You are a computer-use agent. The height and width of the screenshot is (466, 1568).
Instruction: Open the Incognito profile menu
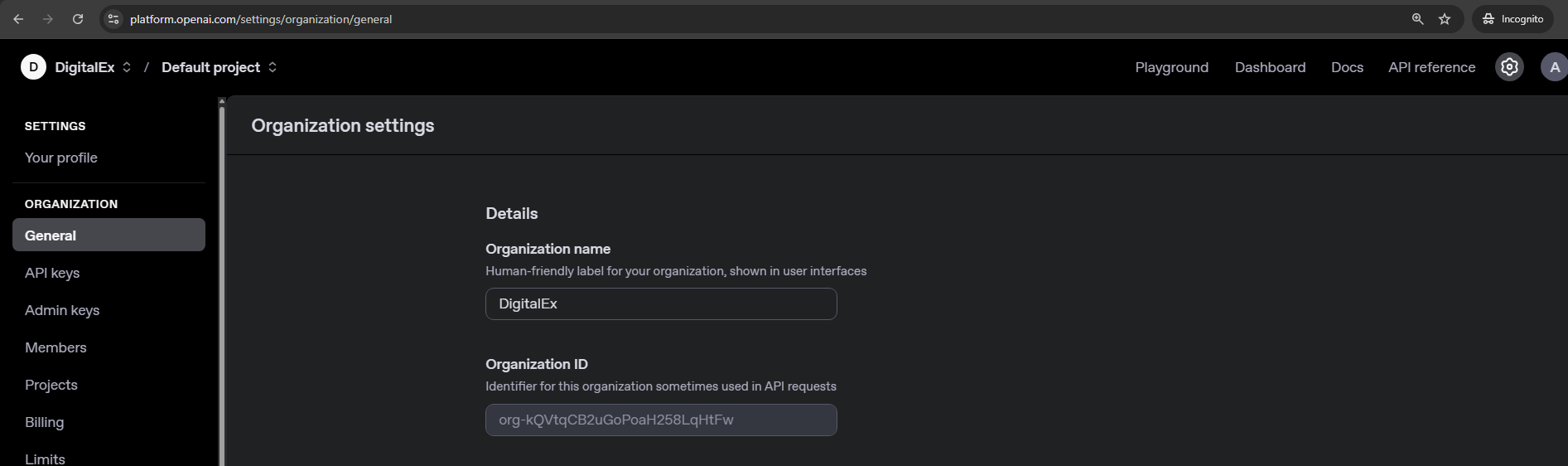(1513, 19)
